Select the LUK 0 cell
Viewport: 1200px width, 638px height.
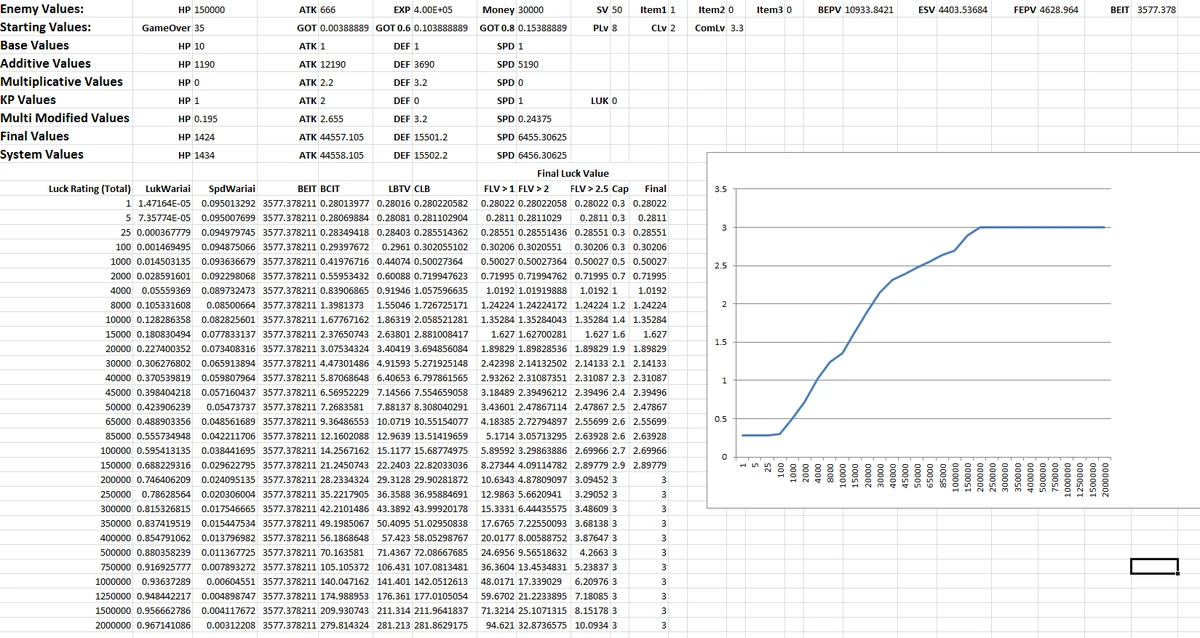[604, 101]
